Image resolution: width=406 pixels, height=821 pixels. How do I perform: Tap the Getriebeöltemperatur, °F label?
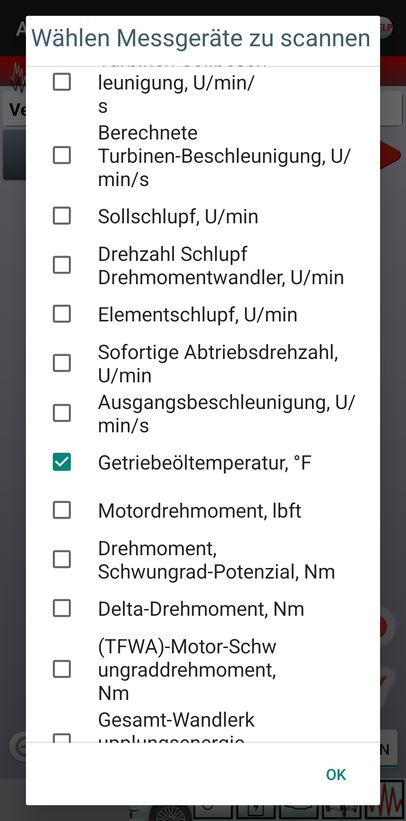pos(205,463)
